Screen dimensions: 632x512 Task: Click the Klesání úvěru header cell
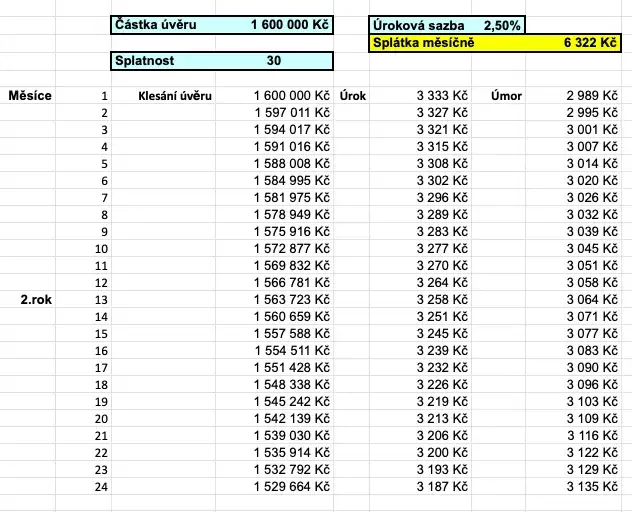pos(175,96)
